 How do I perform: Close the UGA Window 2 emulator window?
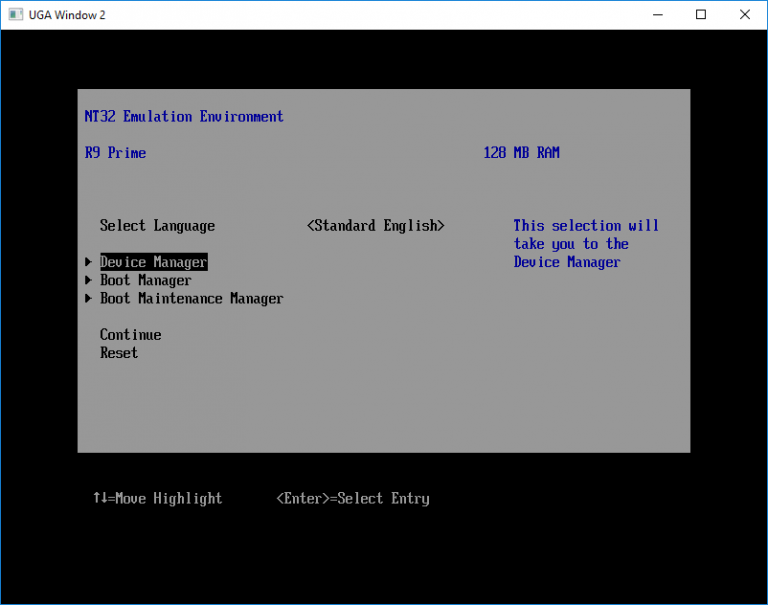click(745, 15)
